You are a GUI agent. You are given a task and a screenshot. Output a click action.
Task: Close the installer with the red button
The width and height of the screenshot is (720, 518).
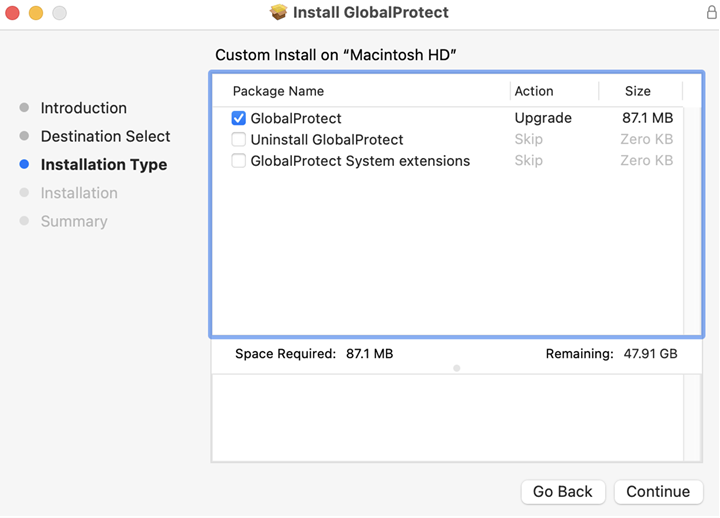point(12,13)
